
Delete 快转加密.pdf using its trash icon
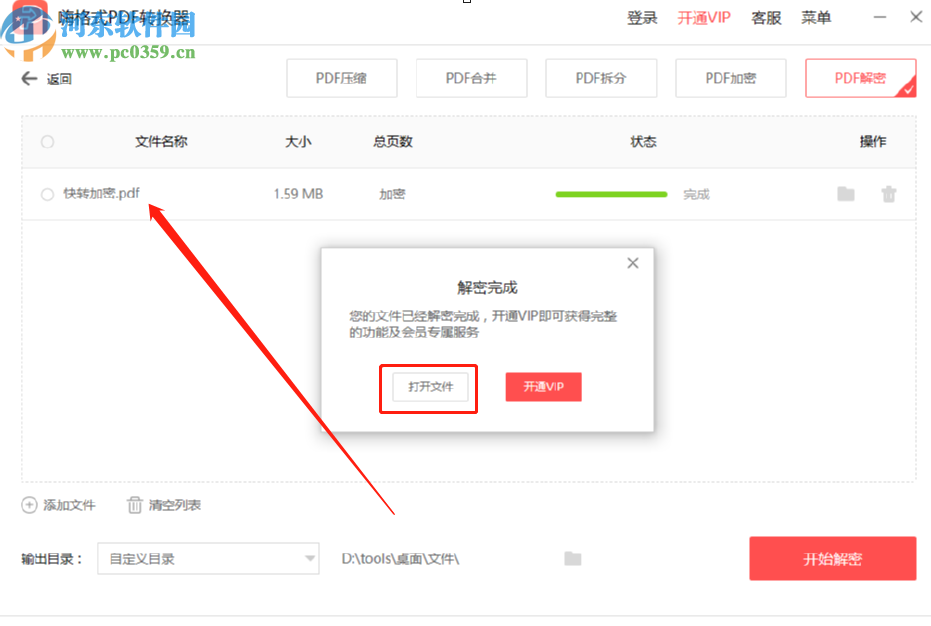(889, 194)
